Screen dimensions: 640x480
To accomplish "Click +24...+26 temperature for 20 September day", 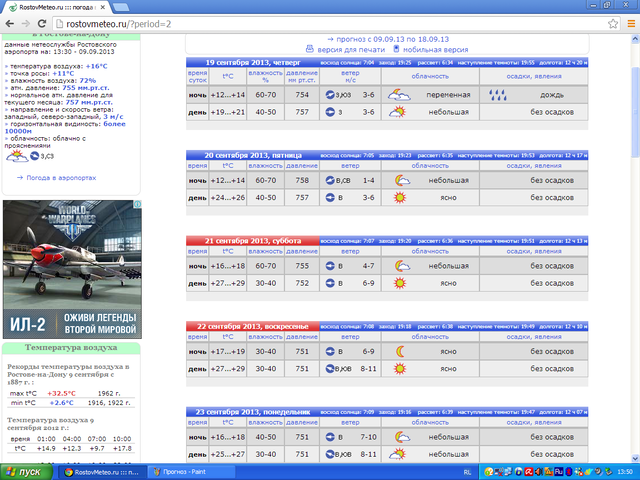I will (228, 198).
